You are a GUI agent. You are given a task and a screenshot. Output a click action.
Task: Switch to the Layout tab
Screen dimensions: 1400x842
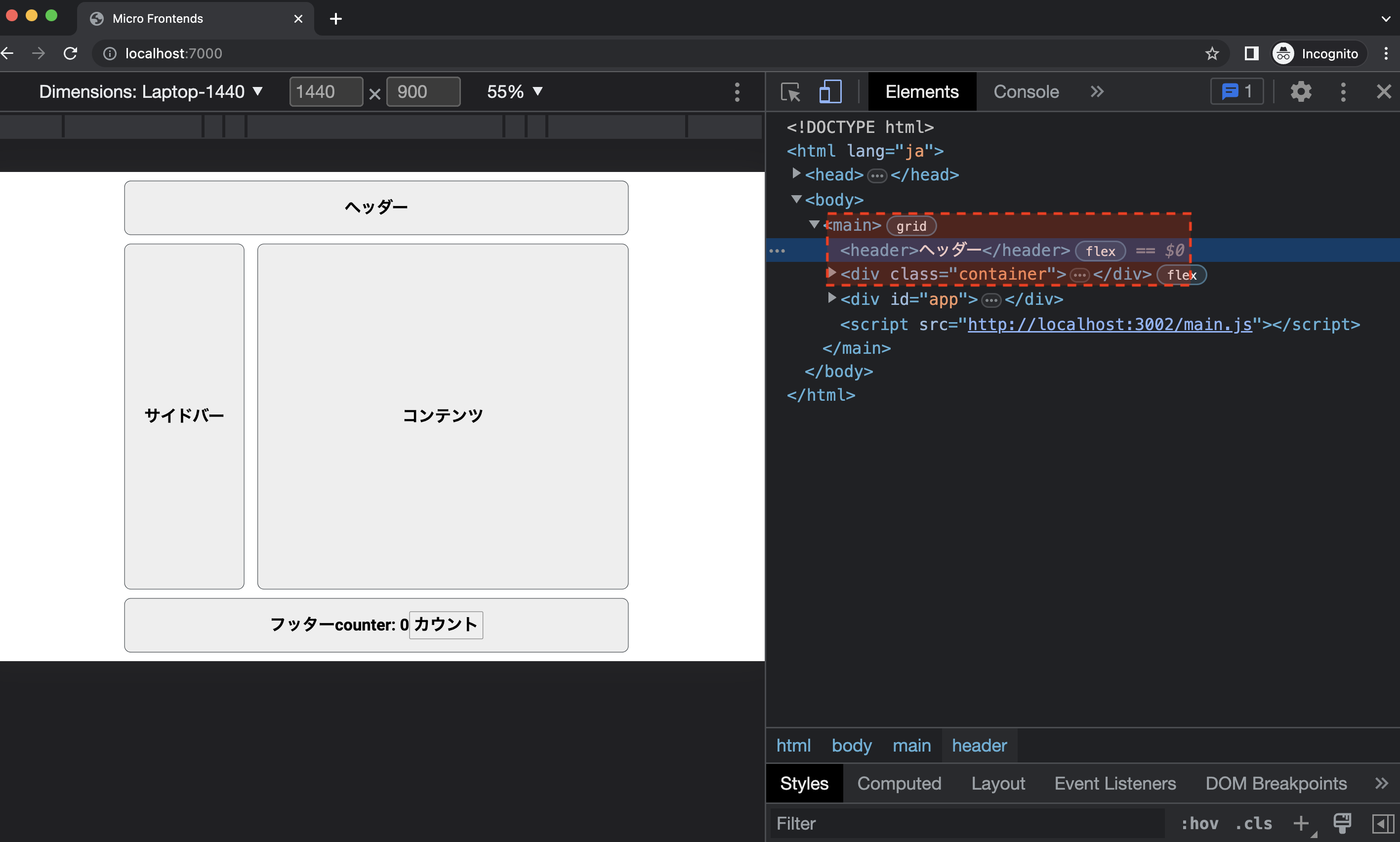click(x=998, y=784)
